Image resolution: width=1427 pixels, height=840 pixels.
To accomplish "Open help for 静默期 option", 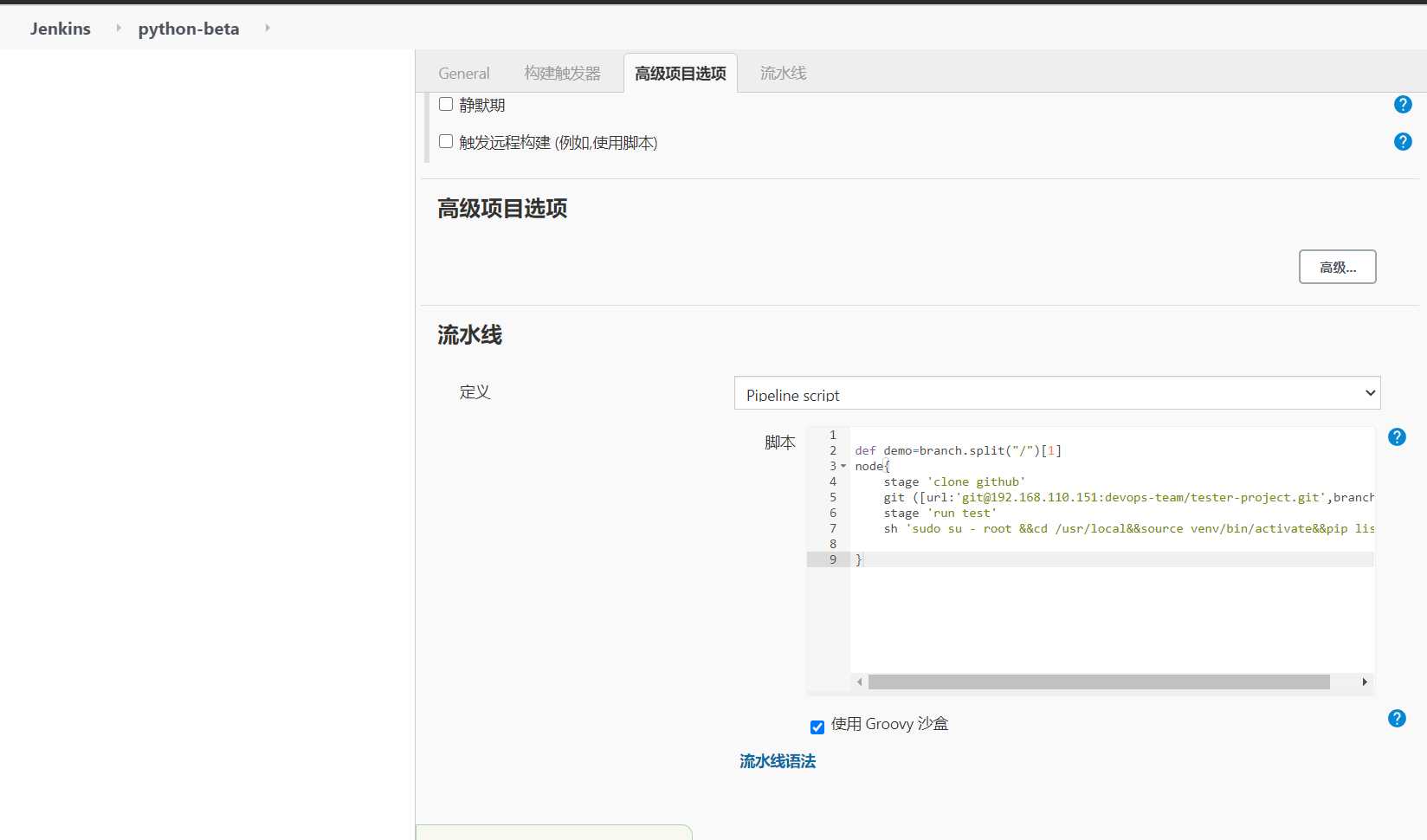I will point(1403,105).
